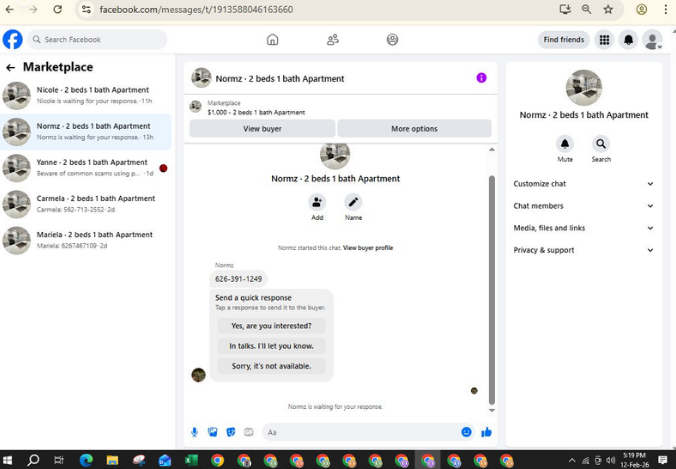Expand Media, files and links section
Viewport: 676px width, 469px height.
pyautogui.click(x=583, y=228)
